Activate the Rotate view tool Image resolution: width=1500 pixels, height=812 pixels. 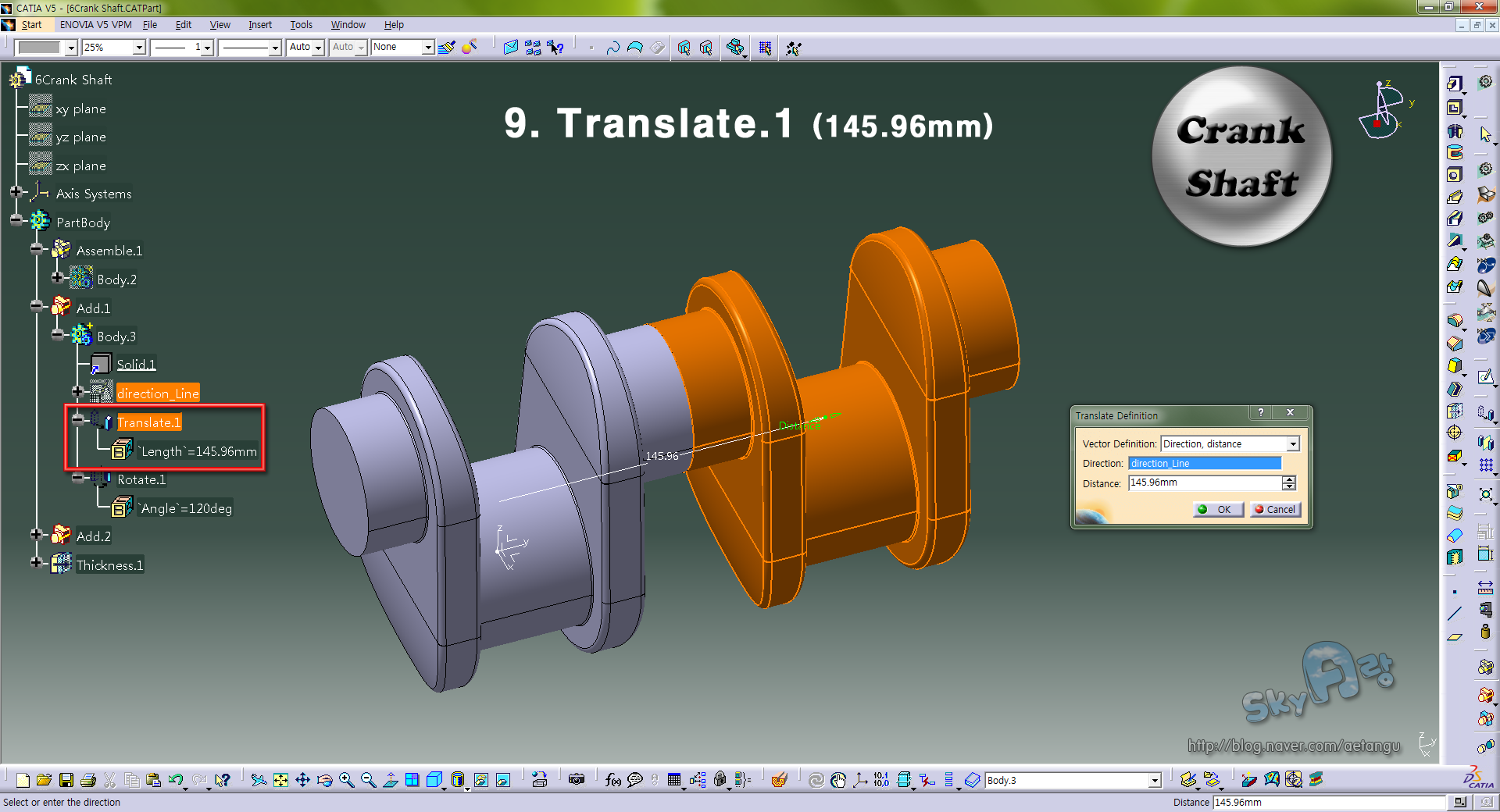324,780
